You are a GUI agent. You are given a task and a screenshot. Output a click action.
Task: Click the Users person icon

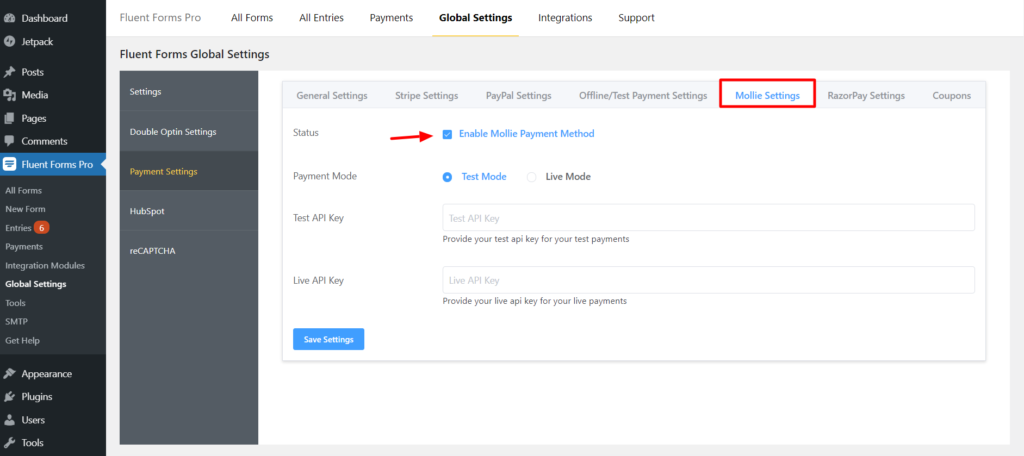point(10,420)
